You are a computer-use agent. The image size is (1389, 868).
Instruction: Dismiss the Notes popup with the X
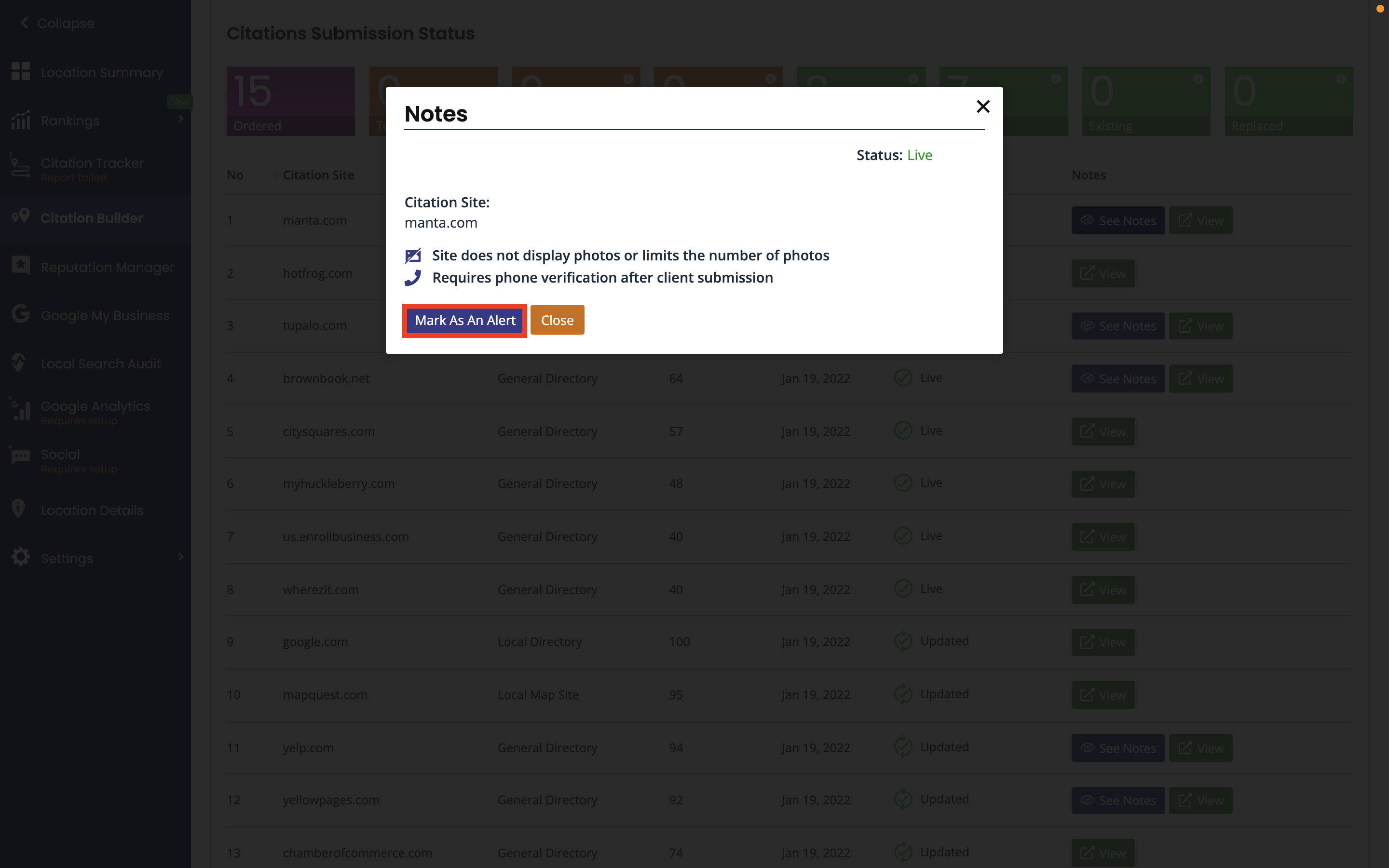coord(982,106)
